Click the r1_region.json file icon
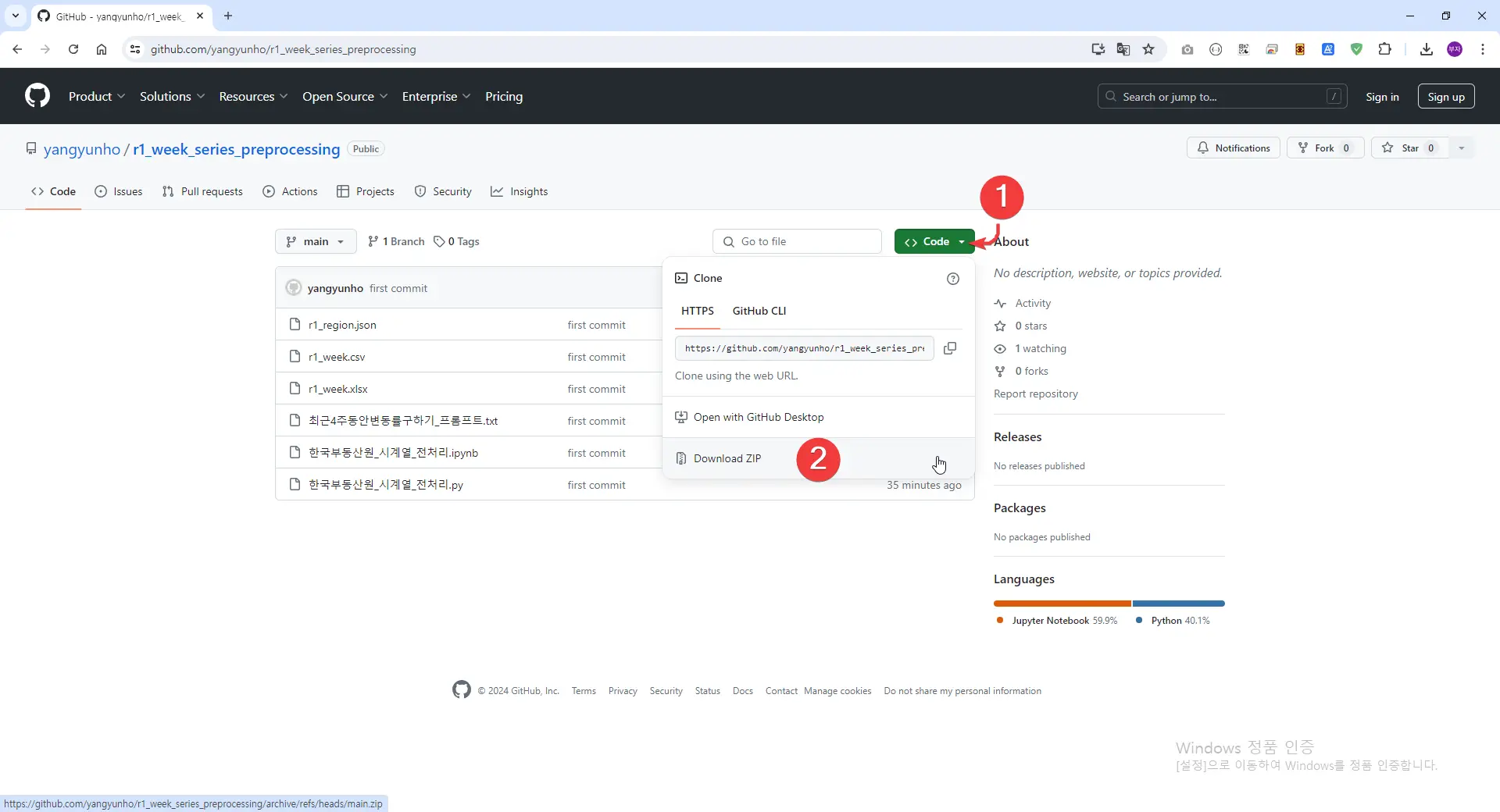This screenshot has height=812, width=1500. [x=295, y=324]
